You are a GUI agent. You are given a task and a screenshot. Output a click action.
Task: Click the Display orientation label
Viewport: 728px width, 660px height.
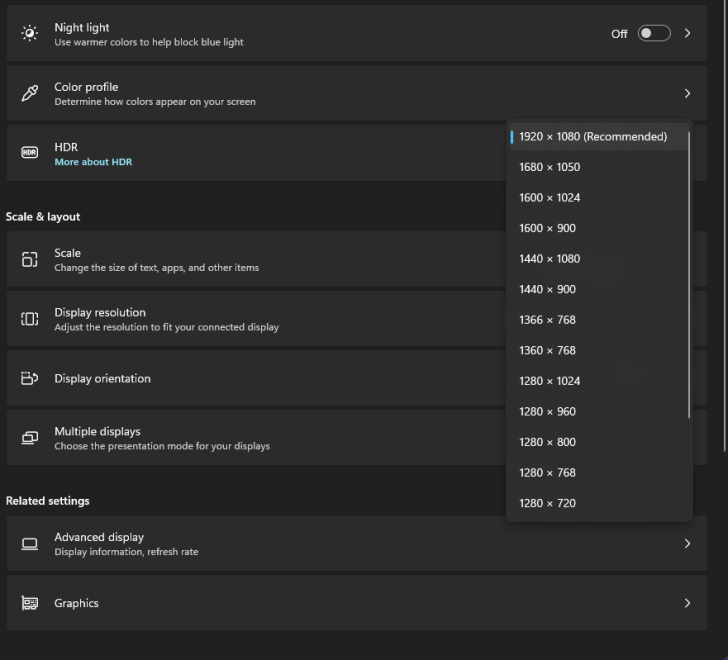pyautogui.click(x=103, y=379)
